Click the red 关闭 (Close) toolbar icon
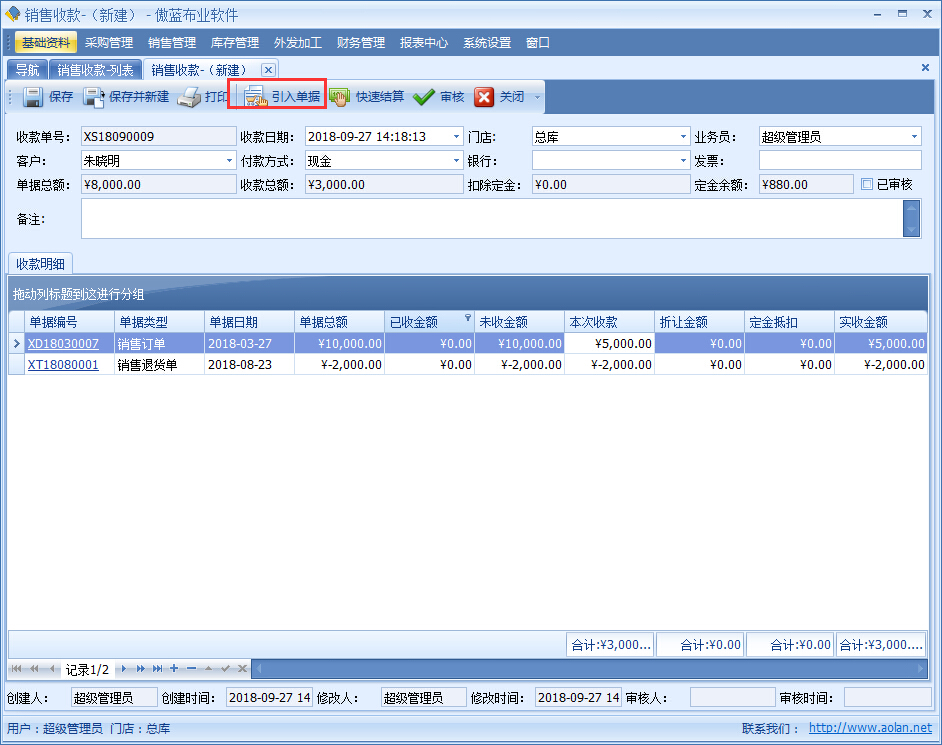 click(484, 97)
